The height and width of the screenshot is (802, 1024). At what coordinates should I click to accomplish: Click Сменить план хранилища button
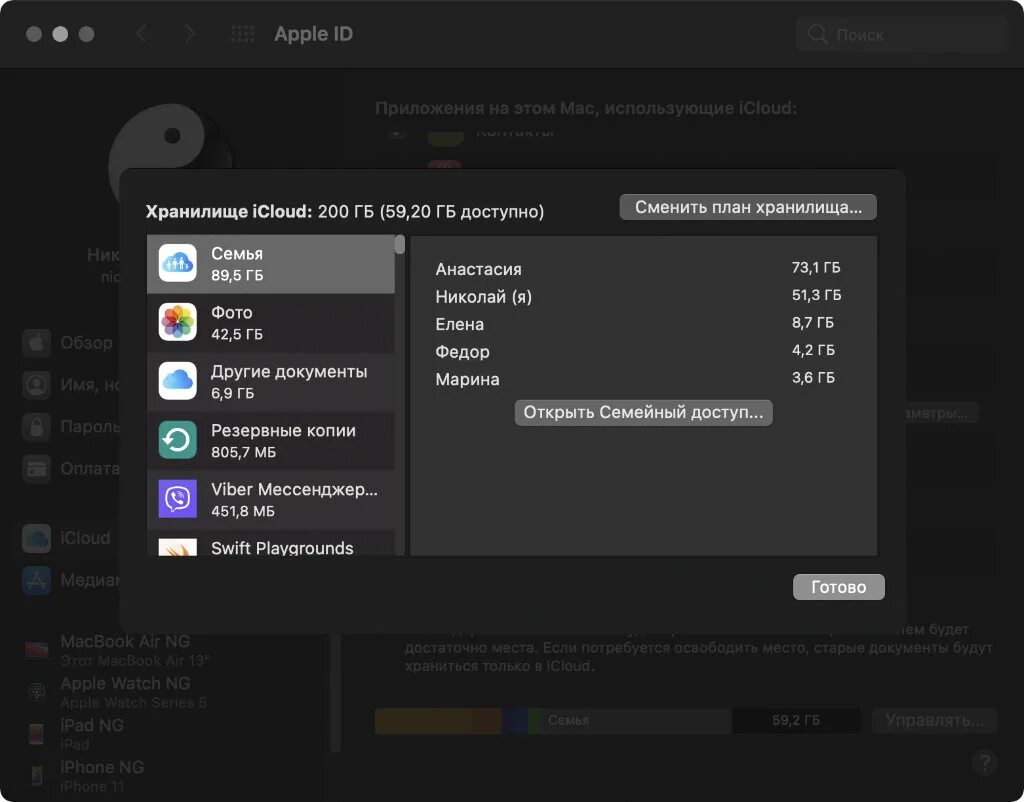pos(748,207)
